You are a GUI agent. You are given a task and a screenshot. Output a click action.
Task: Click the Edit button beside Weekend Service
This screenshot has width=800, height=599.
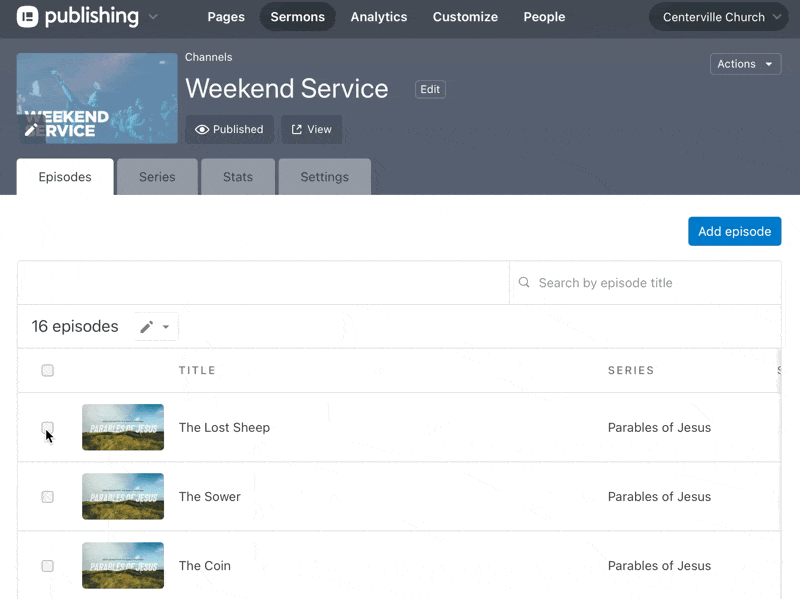[x=430, y=89]
